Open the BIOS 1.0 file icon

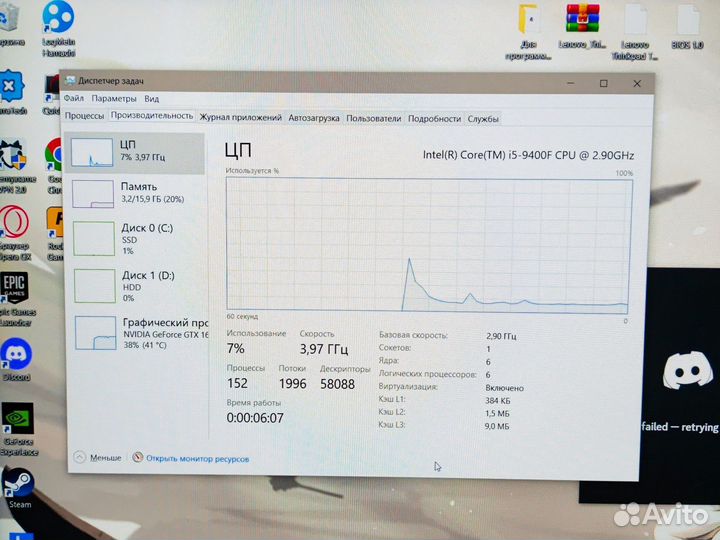click(x=687, y=26)
